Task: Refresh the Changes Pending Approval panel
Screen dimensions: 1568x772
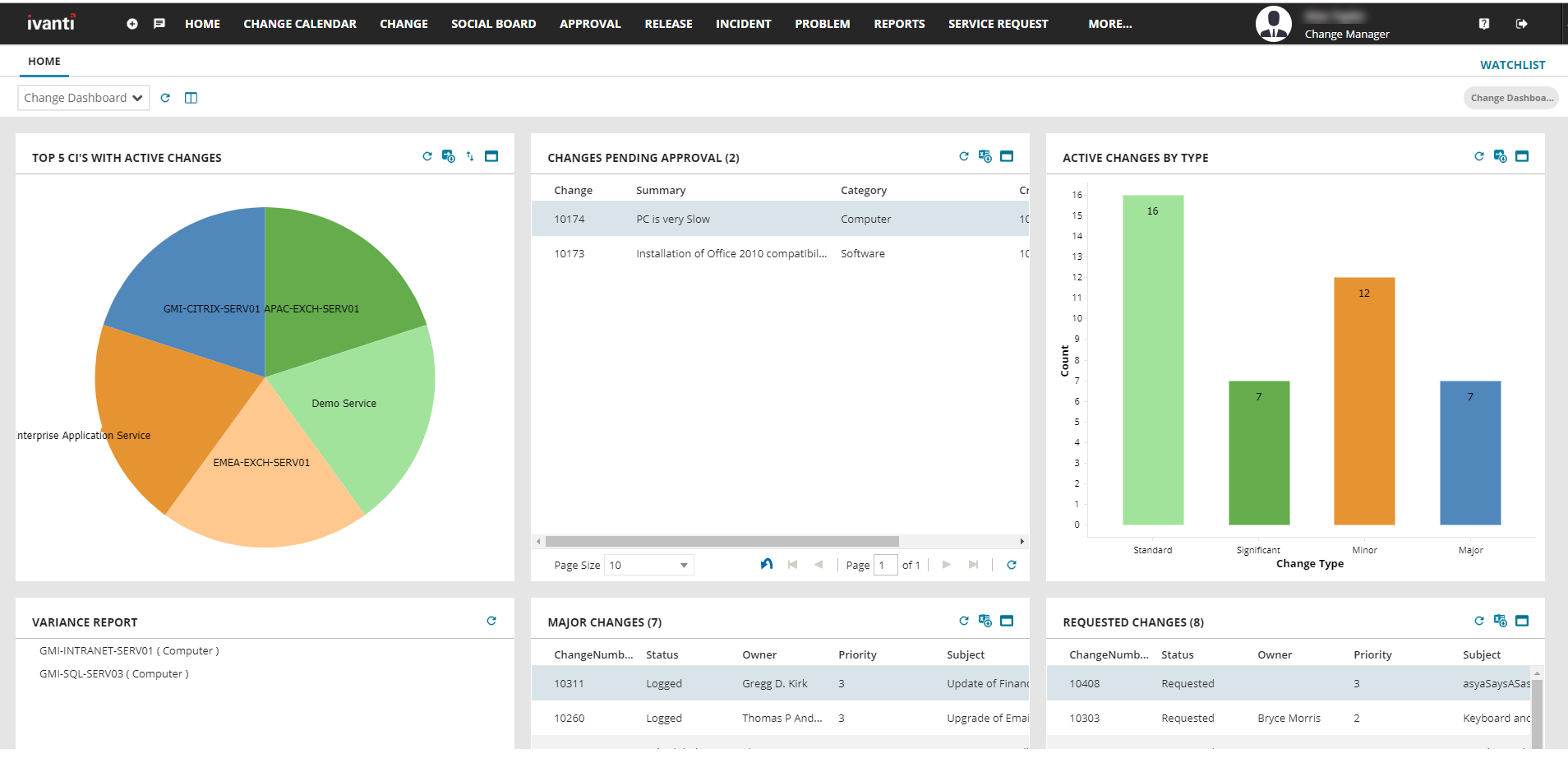Action: pyautogui.click(x=963, y=156)
